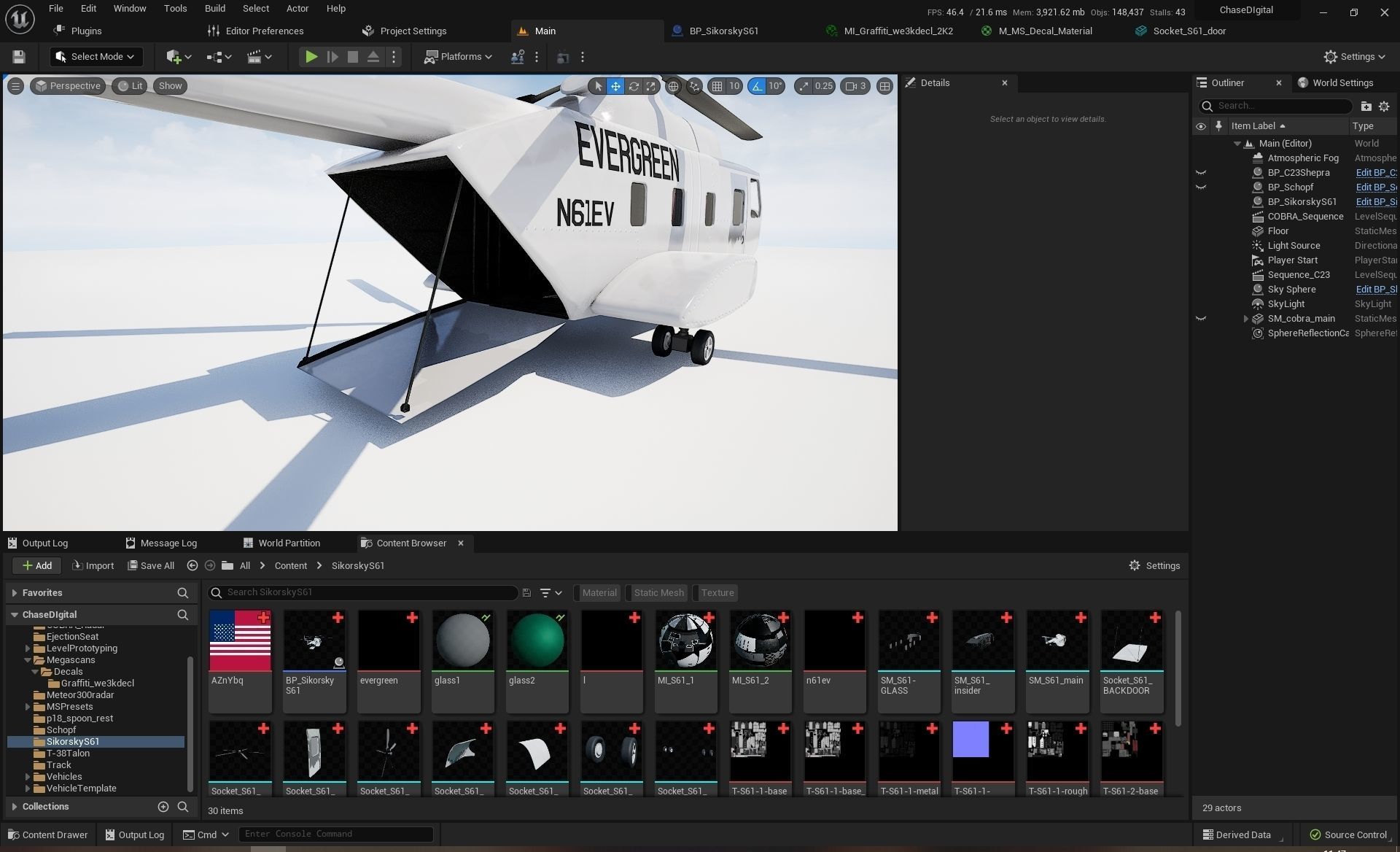This screenshot has height=852, width=1400.
Task: Click the Import button in Content Browser
Action: [93, 565]
